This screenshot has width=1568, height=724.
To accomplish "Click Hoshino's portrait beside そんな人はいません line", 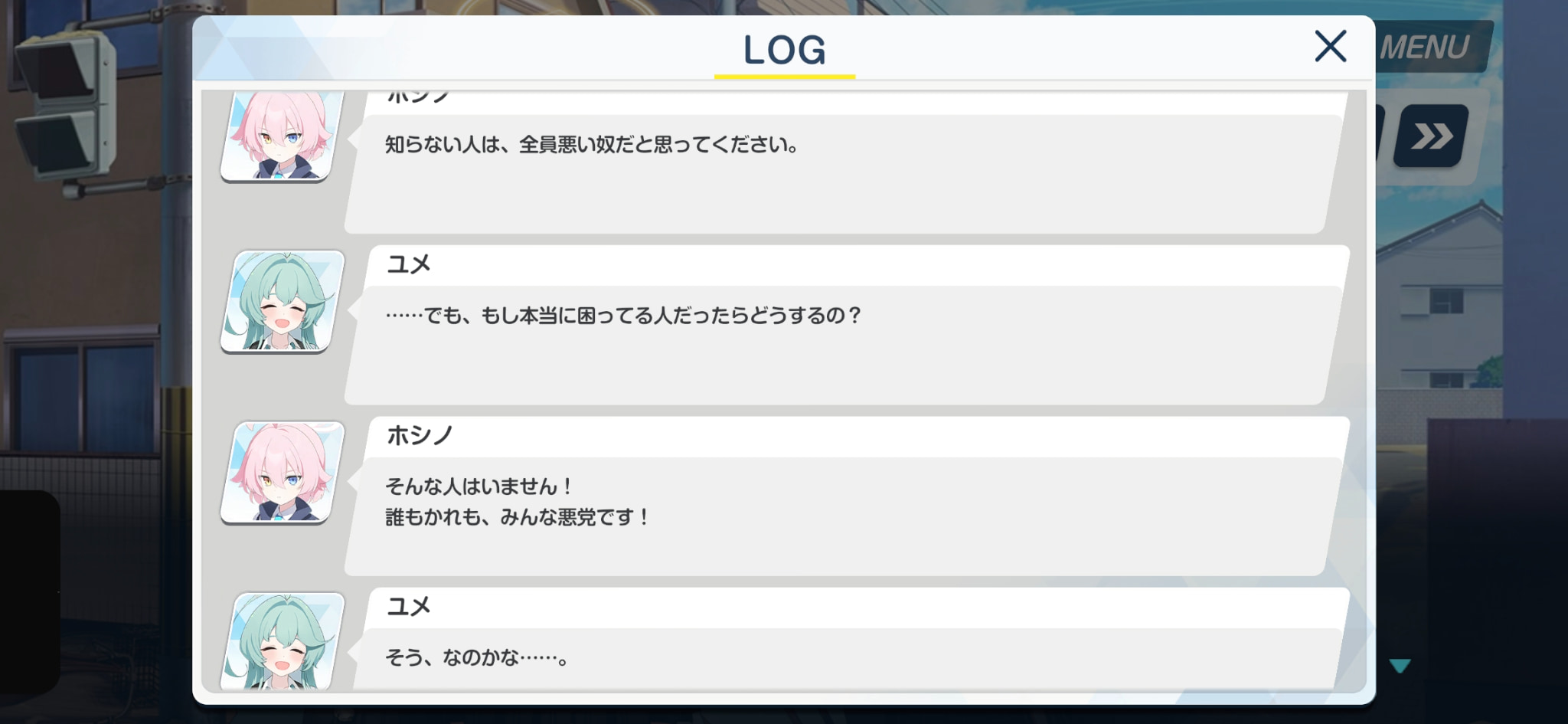I will [283, 473].
